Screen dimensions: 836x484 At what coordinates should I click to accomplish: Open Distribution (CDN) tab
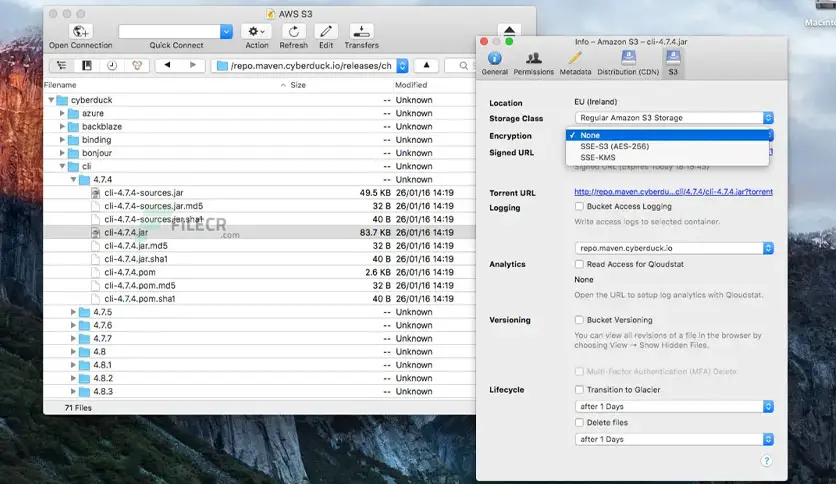[628, 63]
